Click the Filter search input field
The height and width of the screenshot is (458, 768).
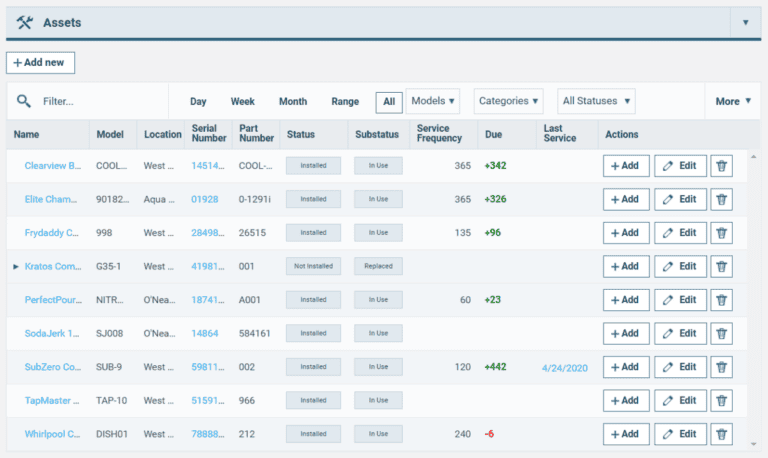click(100, 101)
